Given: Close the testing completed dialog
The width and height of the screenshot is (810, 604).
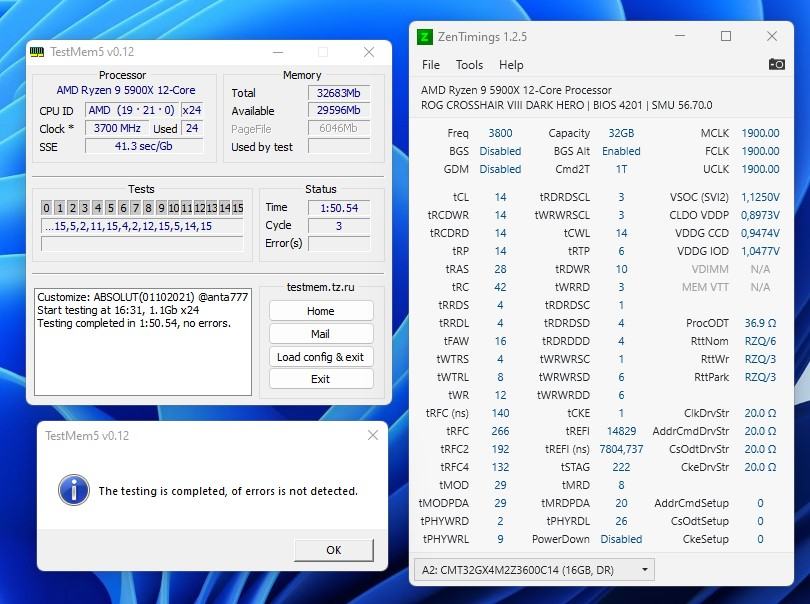Looking at the screenshot, I should click(x=372, y=436).
